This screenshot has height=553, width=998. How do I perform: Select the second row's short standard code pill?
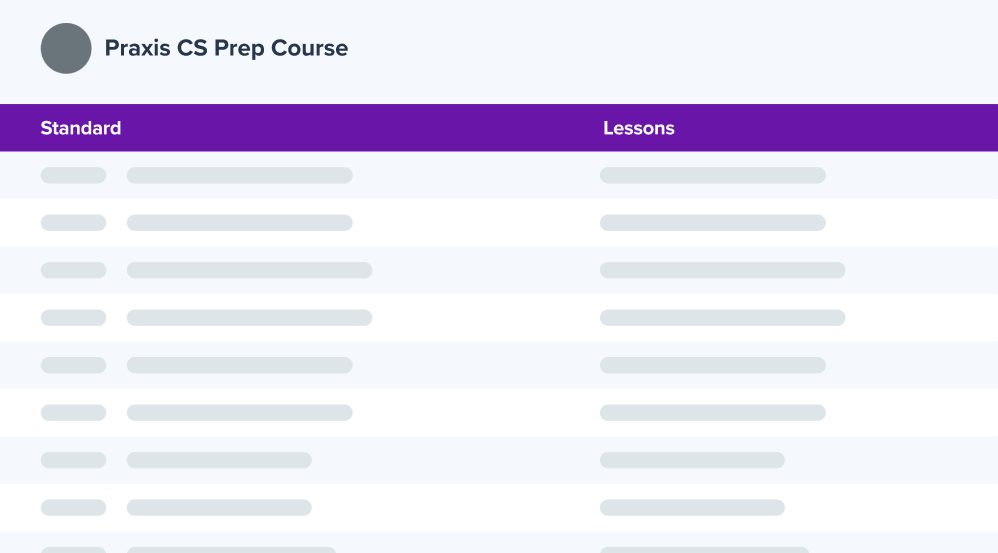pos(73,223)
